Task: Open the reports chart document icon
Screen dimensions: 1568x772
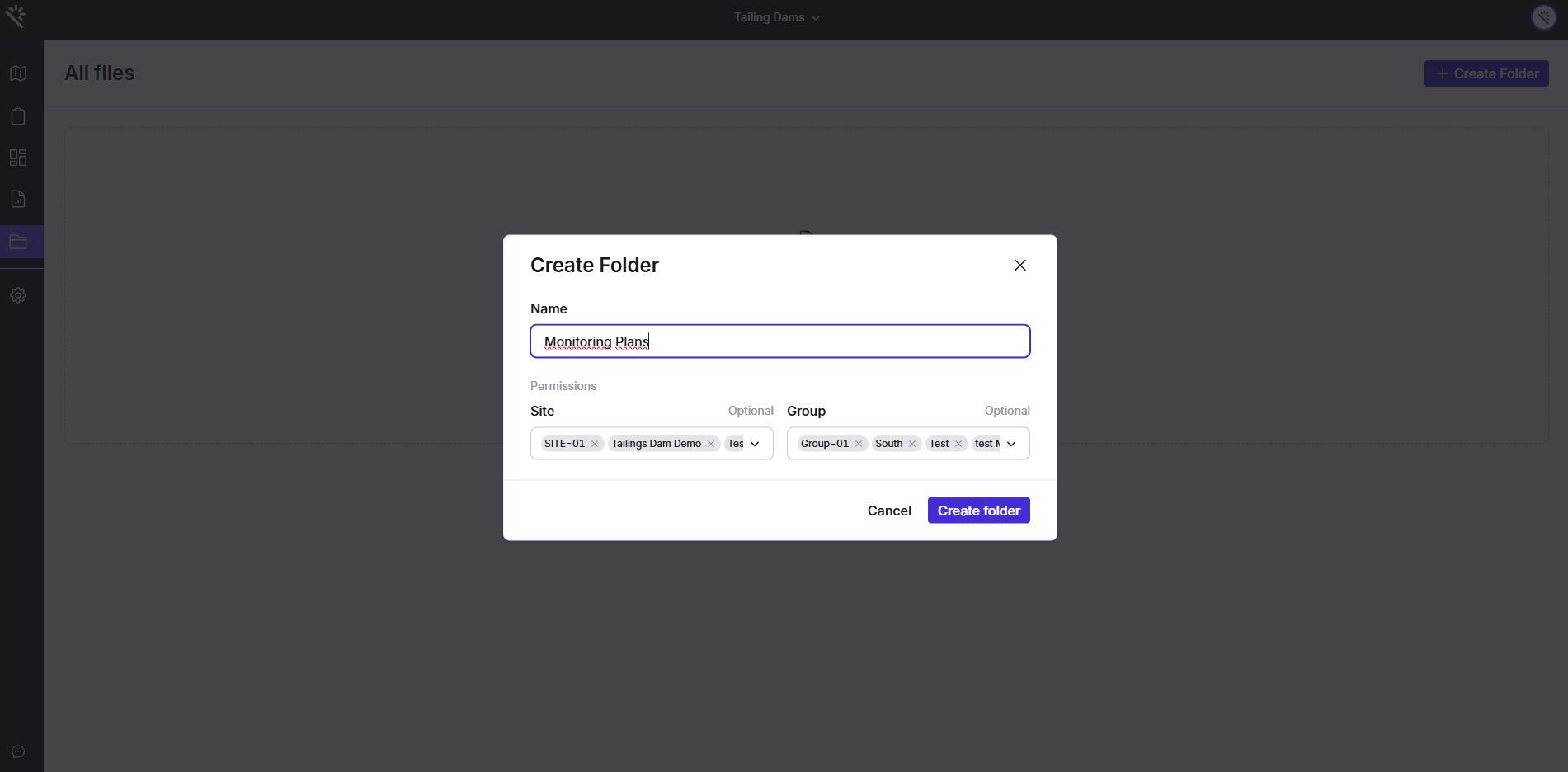Action: point(18,199)
